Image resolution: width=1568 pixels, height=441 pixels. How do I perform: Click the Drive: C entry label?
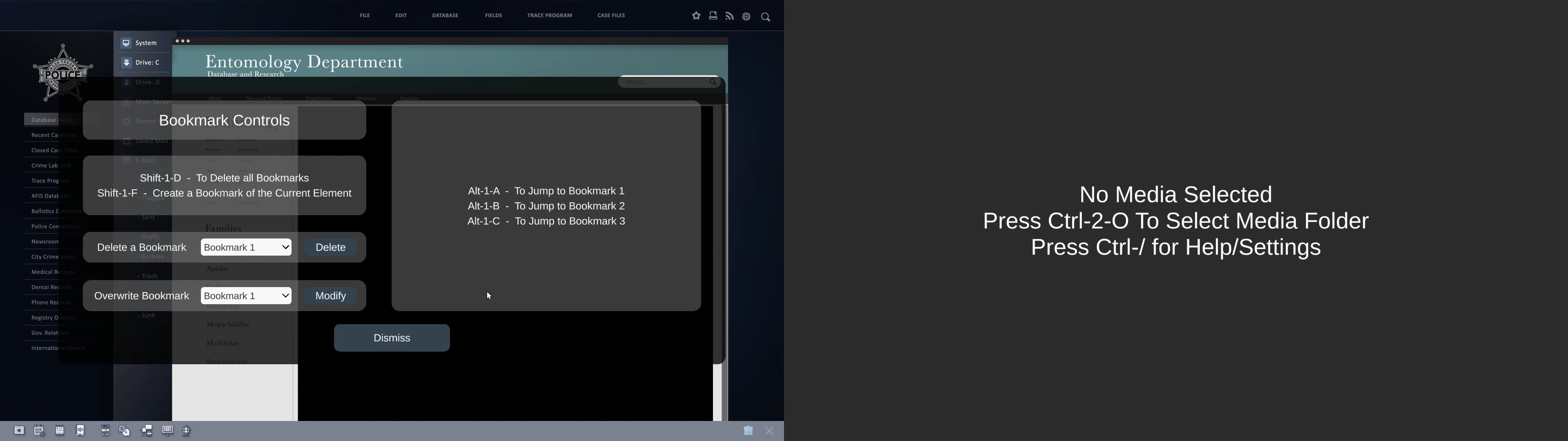148,63
